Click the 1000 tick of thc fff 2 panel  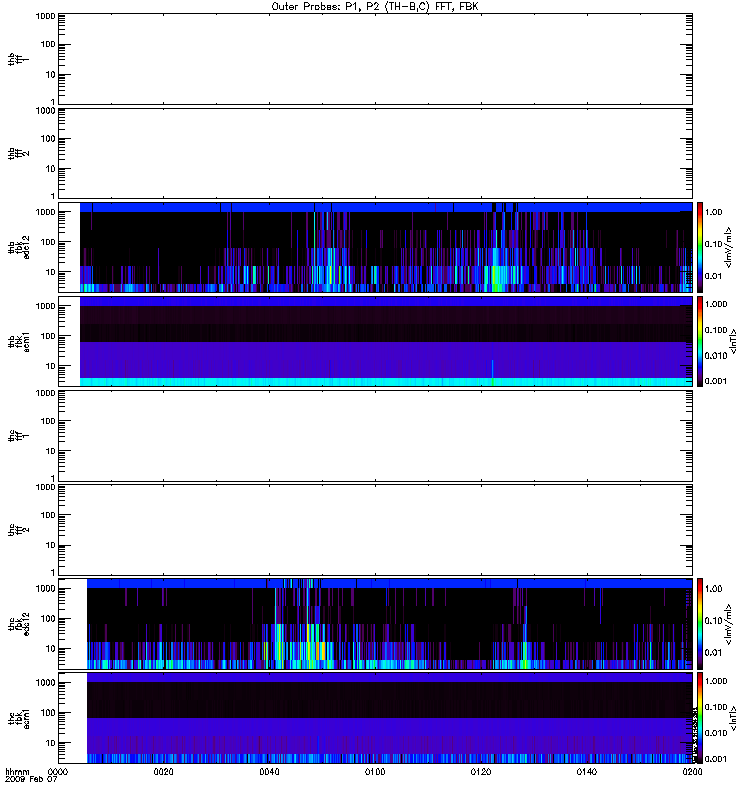click(45, 487)
